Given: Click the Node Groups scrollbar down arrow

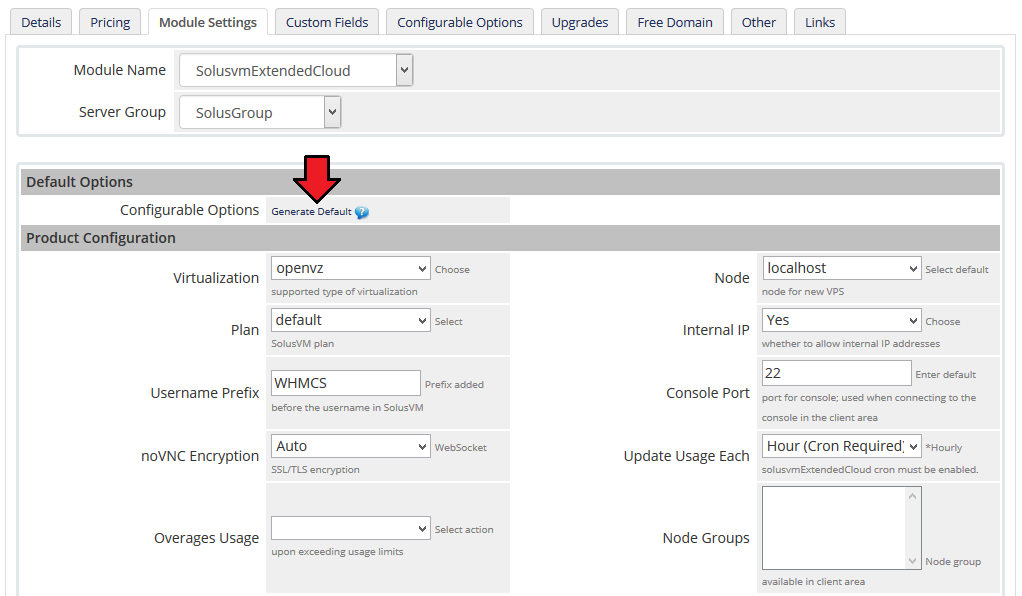Looking at the screenshot, I should (x=912, y=561).
